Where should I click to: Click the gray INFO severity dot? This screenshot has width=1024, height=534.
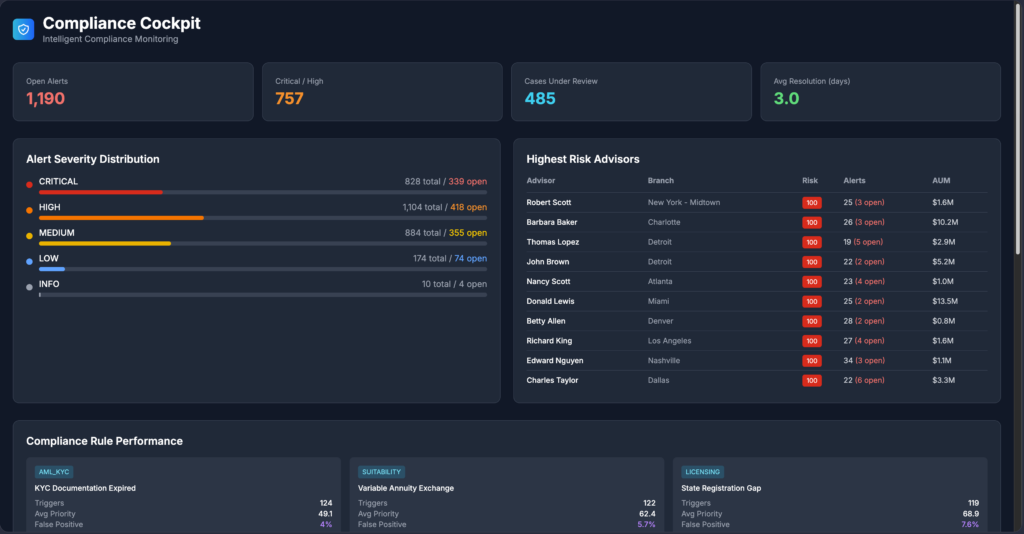(29, 287)
